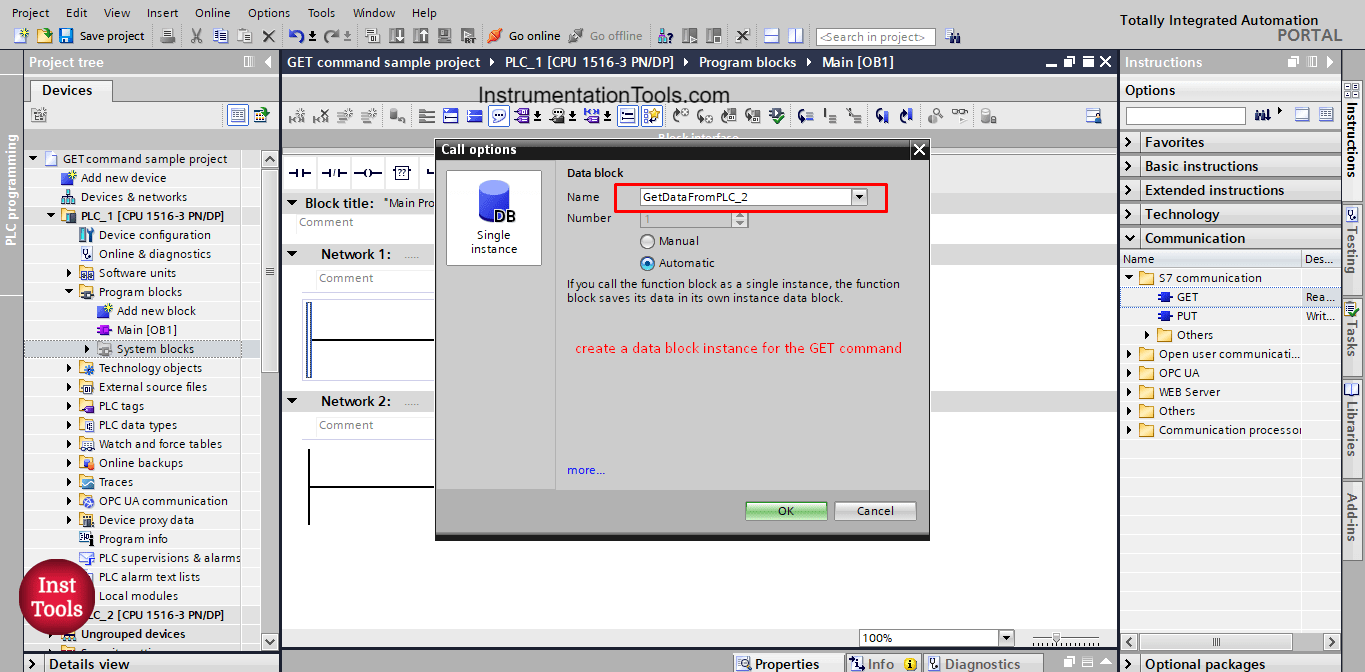
Task: Insert output coil from favorites bar
Action: click(369, 172)
